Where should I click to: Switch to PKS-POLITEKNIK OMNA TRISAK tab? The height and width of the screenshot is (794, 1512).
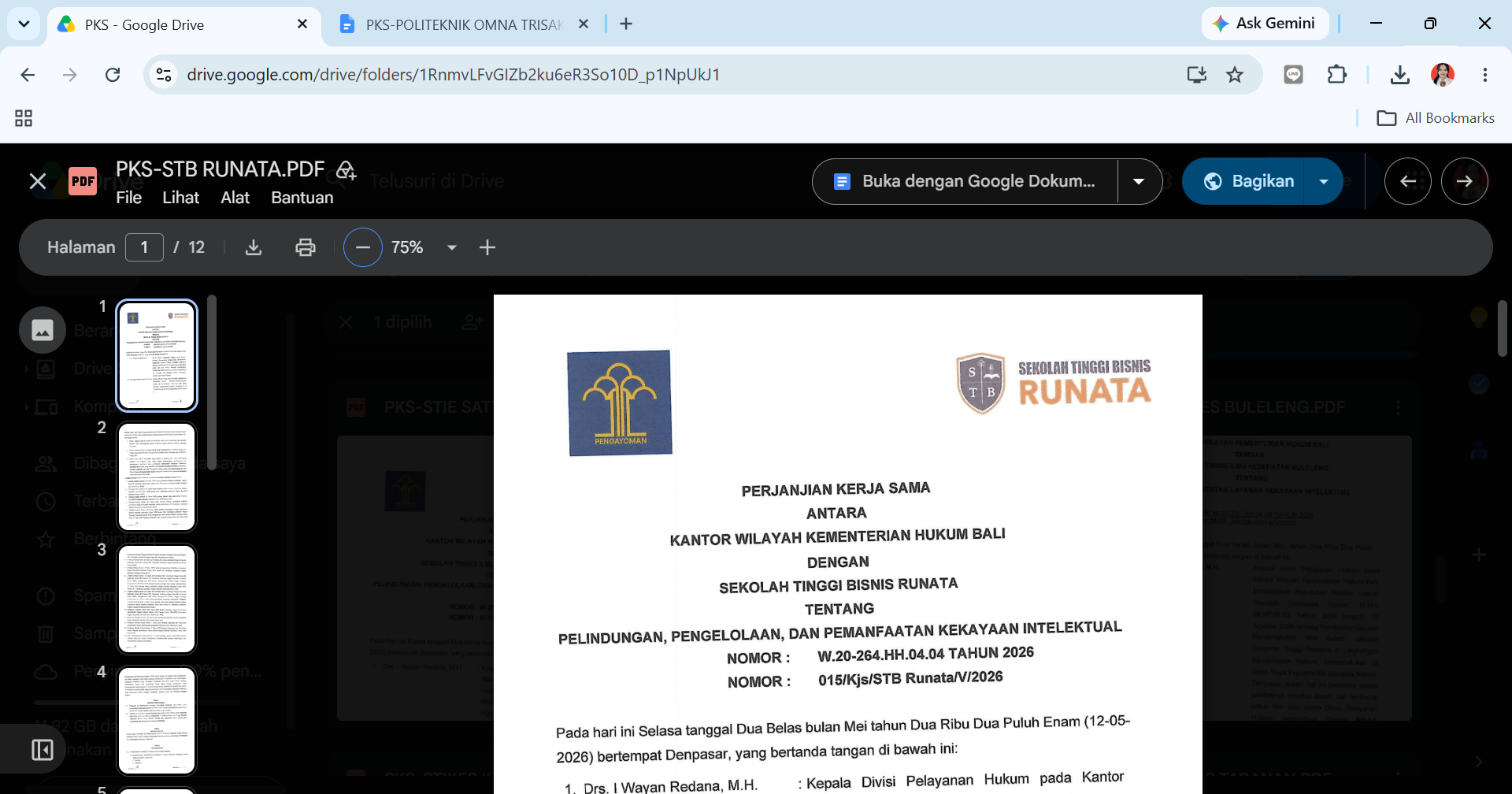click(463, 24)
